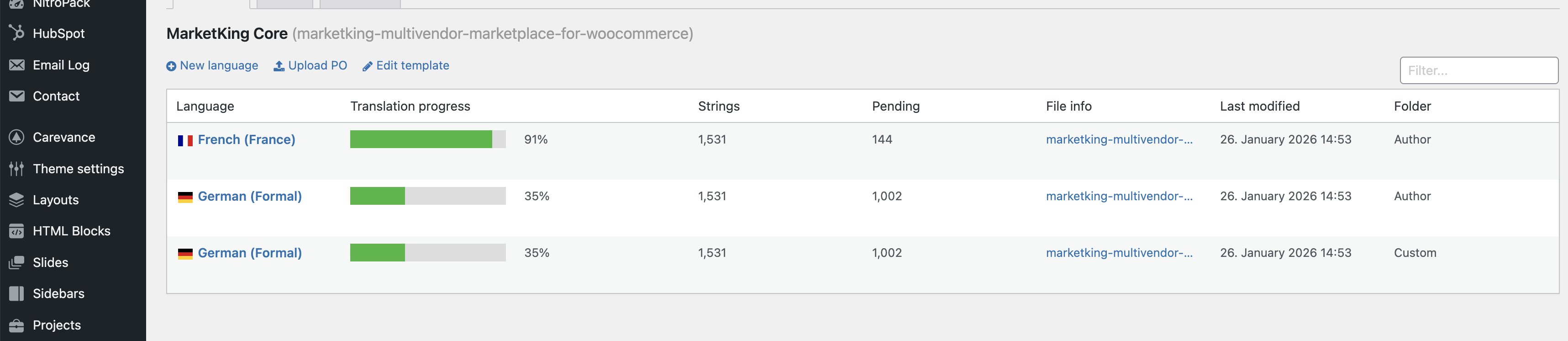Click the Layouts stack icon
Viewport: 1568px width, 341px height.
click(16, 200)
